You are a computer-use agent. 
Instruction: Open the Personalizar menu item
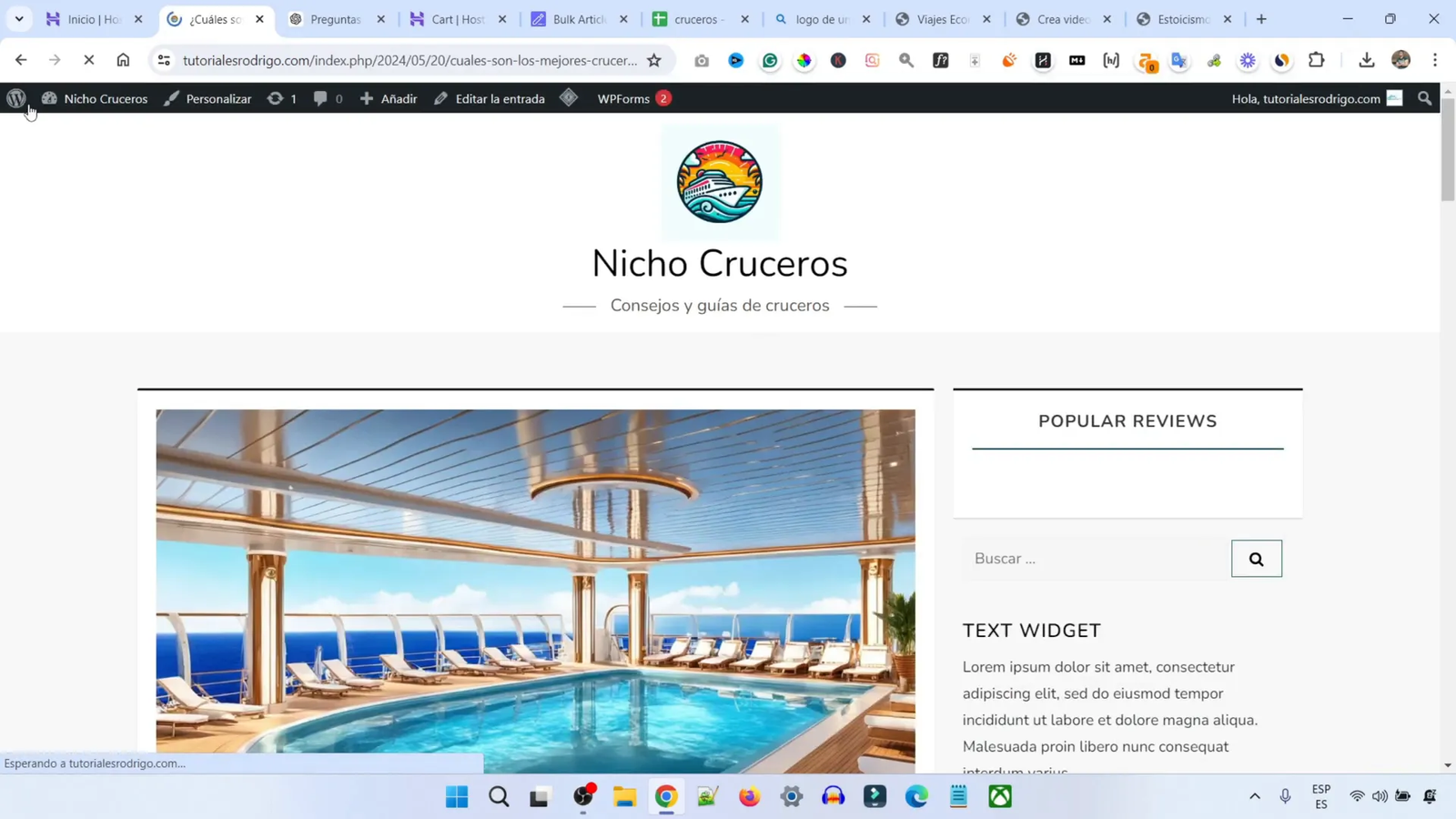click(x=218, y=98)
